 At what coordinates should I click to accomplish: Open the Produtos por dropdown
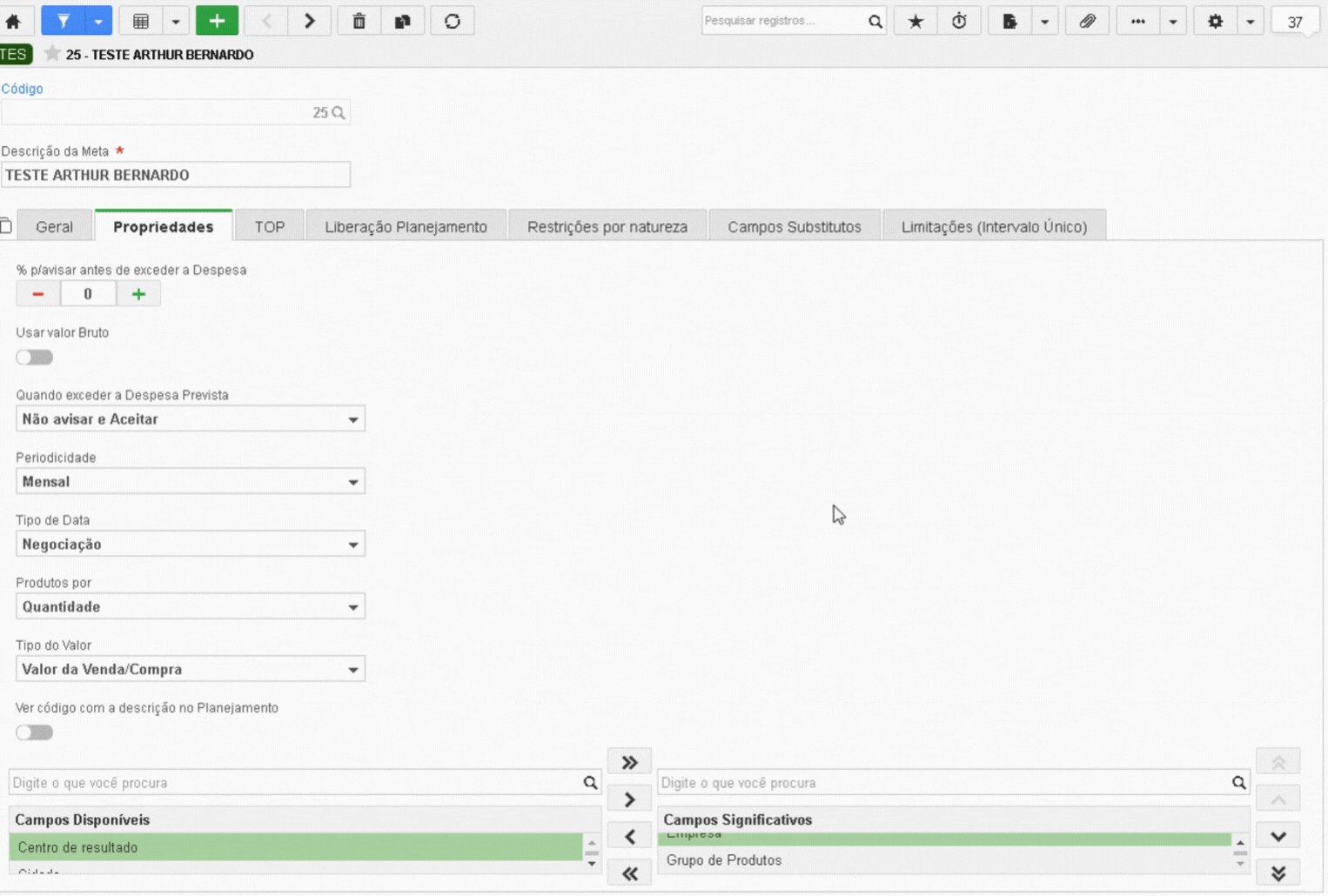(191, 607)
